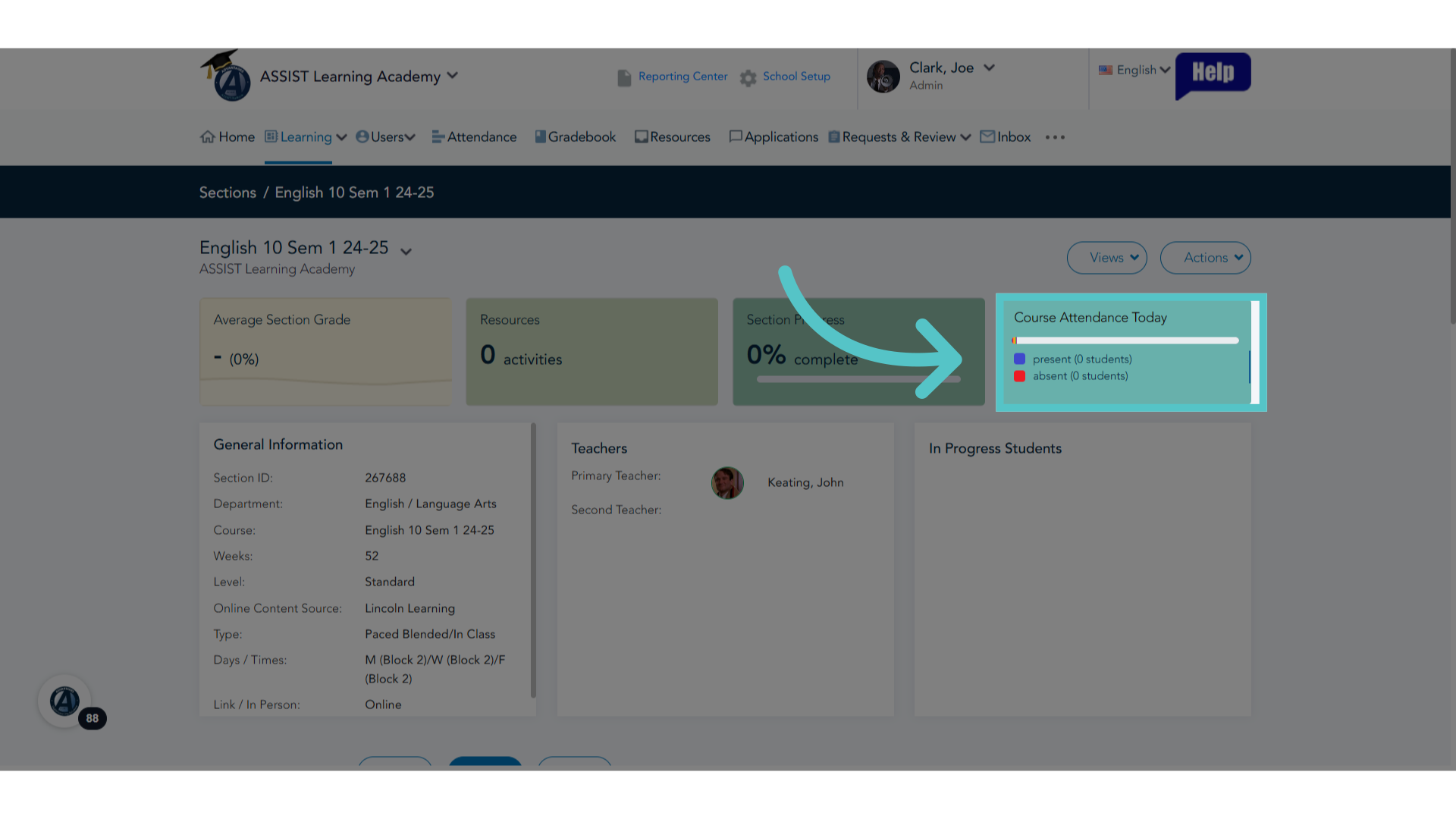Viewport: 1456px width, 819px height.
Task: Click the Applications icon
Action: (x=735, y=136)
